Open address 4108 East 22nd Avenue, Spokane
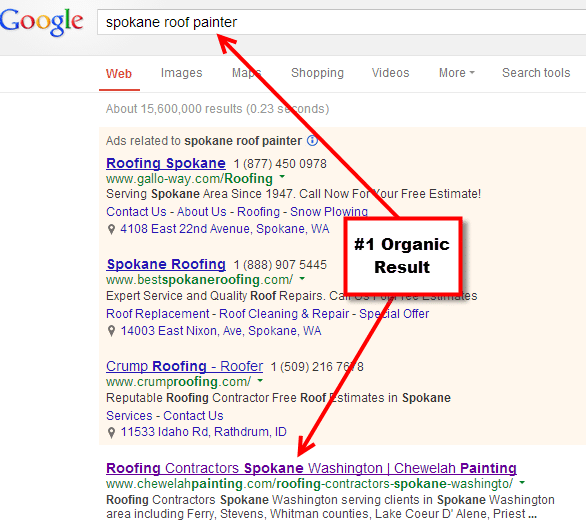The height and width of the screenshot is (527, 586). pyautogui.click(x=225, y=229)
